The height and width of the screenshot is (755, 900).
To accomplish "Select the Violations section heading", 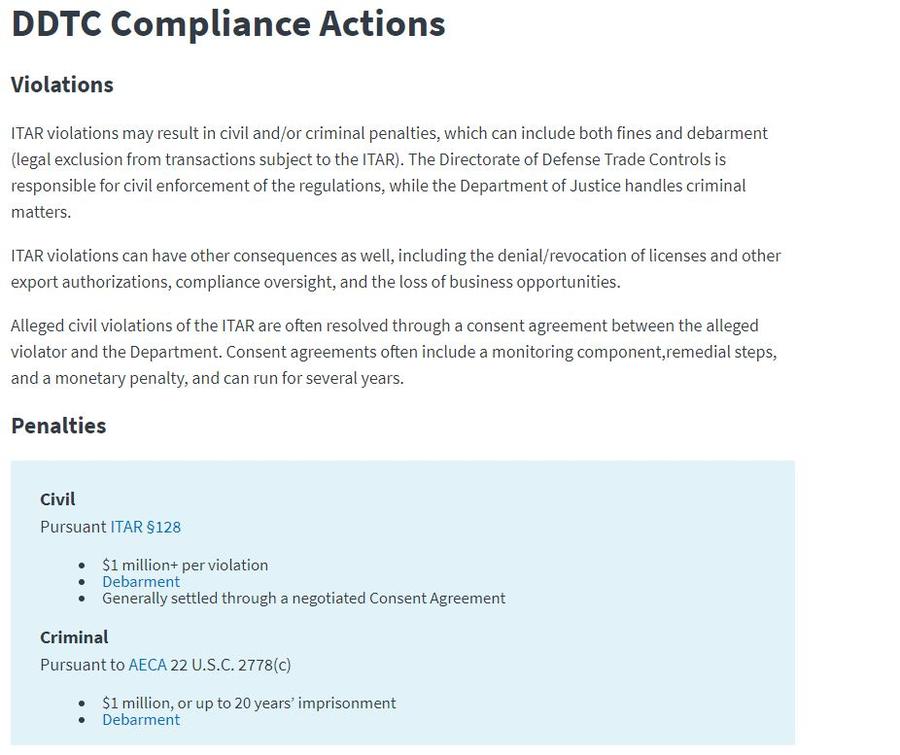I will [x=62, y=85].
